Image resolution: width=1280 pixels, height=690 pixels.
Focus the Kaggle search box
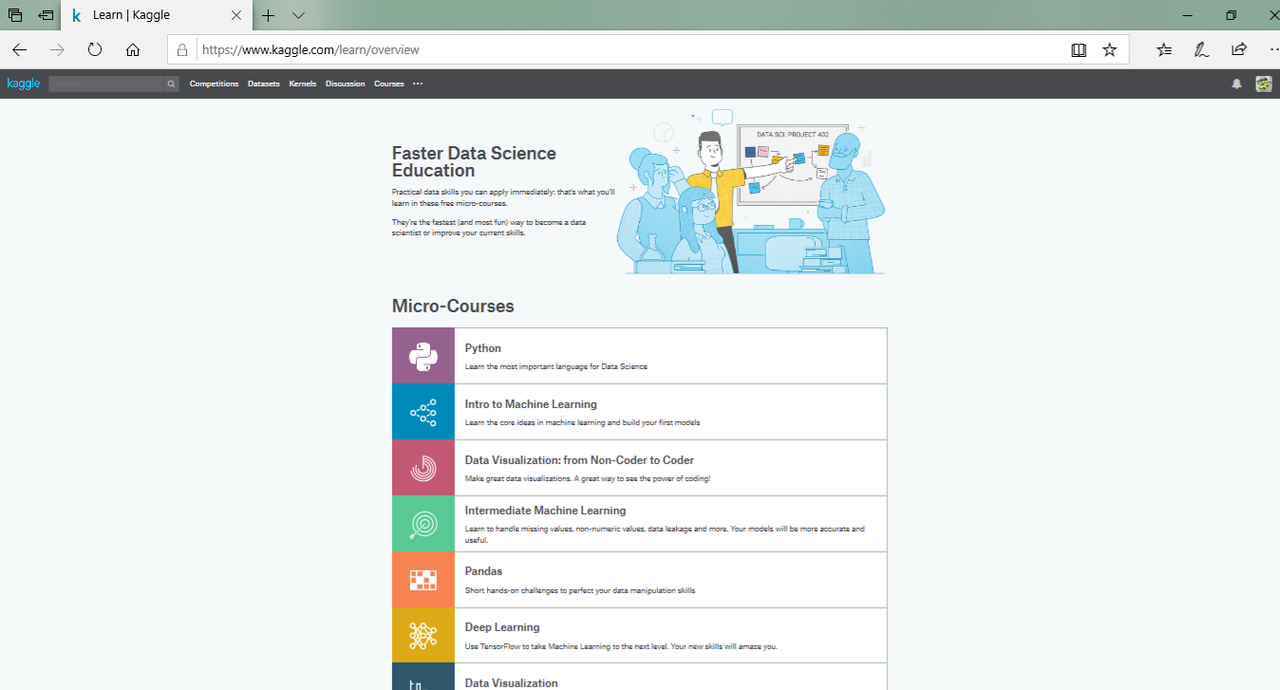tap(106, 84)
